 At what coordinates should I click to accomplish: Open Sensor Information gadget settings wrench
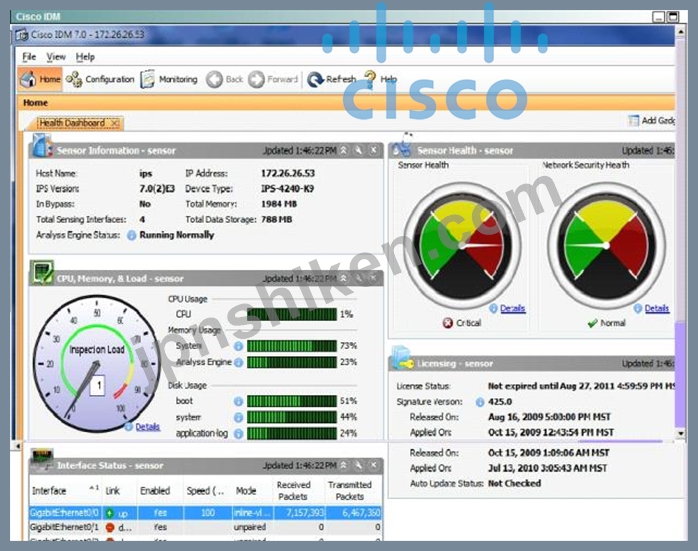click(x=358, y=150)
